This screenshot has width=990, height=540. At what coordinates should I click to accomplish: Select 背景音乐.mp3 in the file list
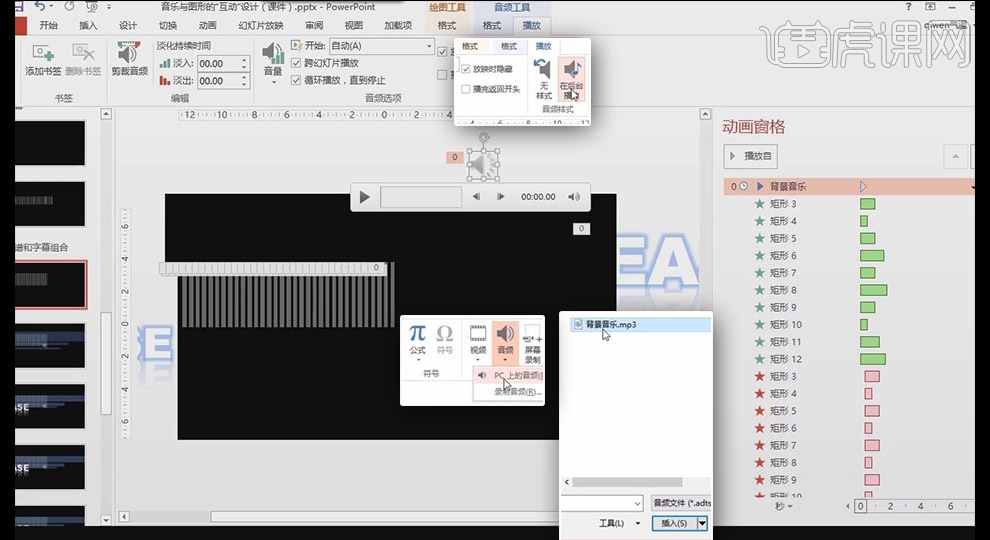pyautogui.click(x=610, y=325)
